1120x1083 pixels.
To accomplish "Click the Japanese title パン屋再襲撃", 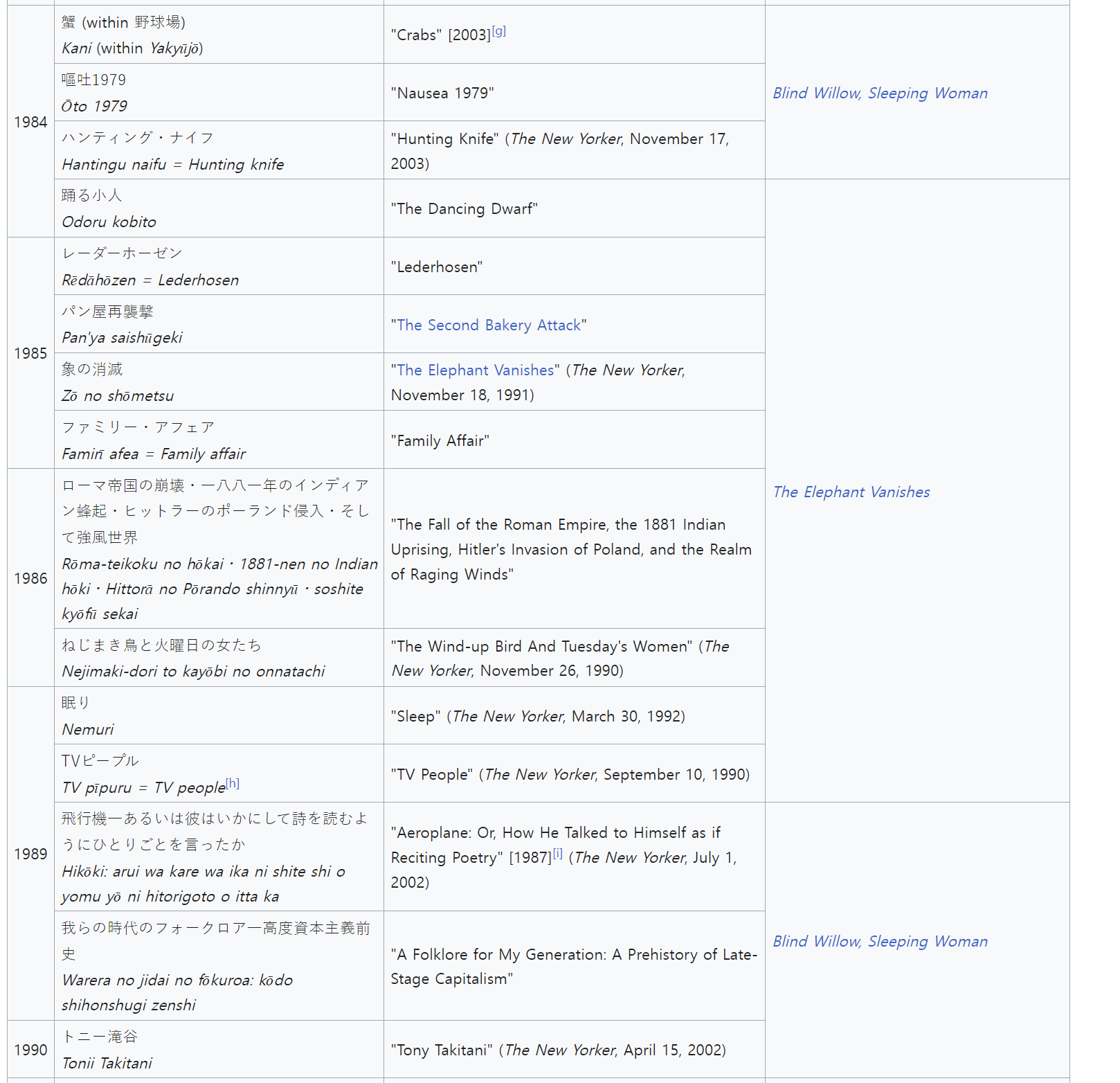I will click(107, 312).
